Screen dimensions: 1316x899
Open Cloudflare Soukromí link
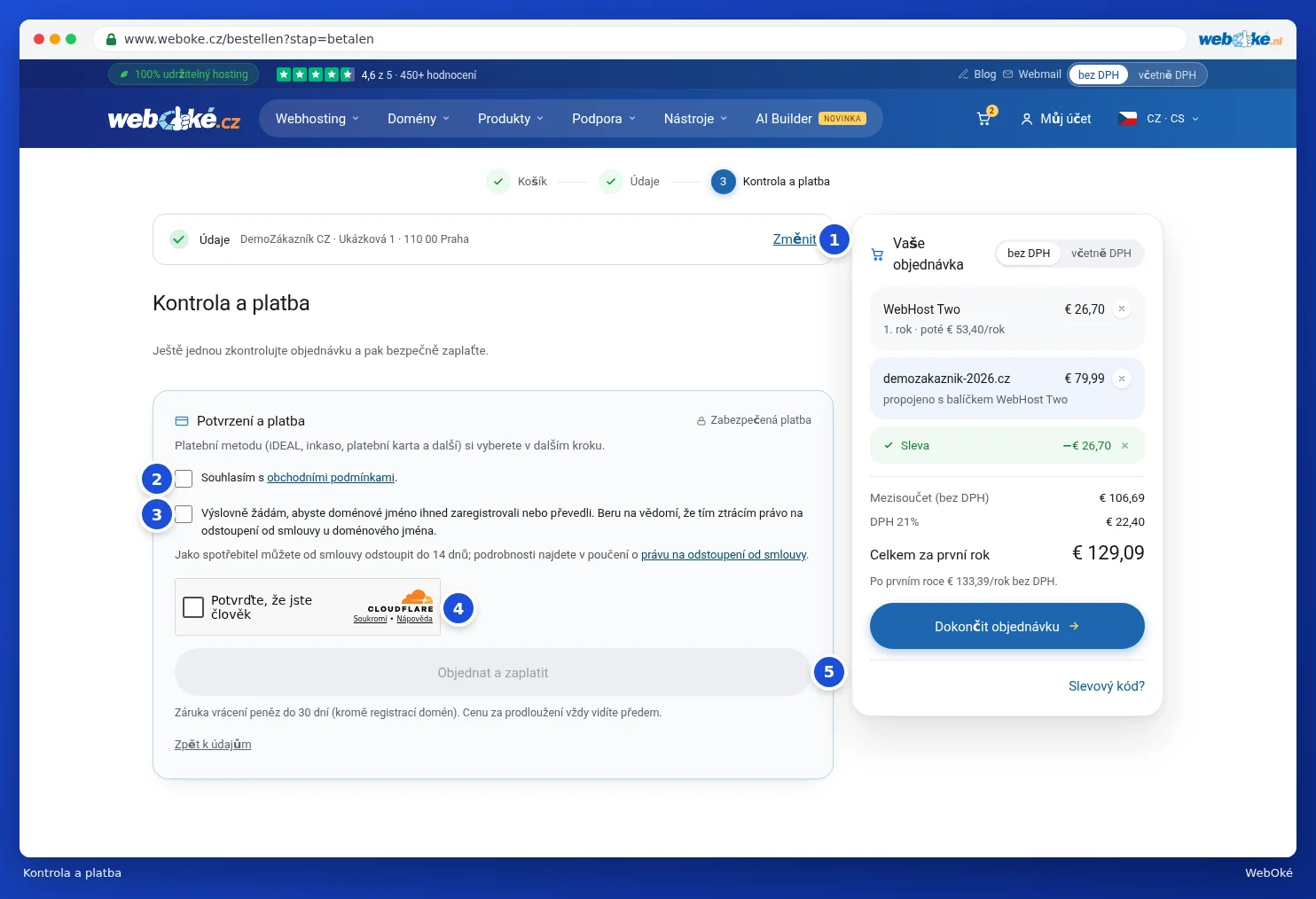[370, 619]
